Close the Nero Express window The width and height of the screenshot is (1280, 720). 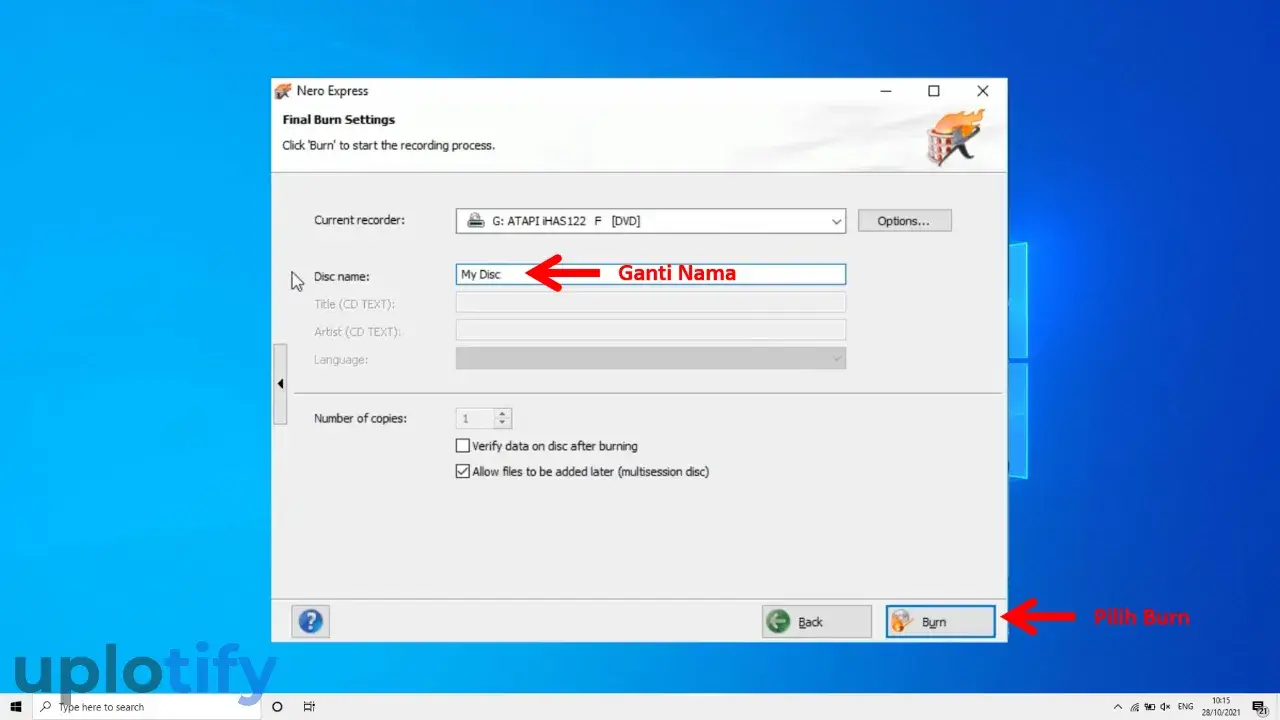point(982,91)
